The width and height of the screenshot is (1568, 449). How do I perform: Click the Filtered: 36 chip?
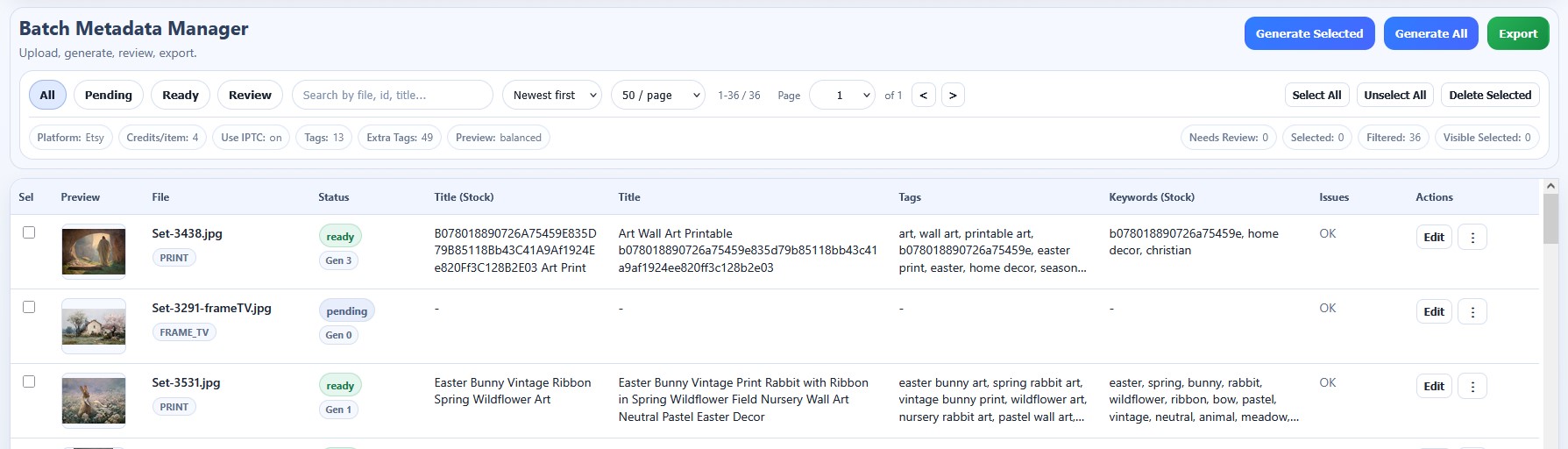point(1394,138)
